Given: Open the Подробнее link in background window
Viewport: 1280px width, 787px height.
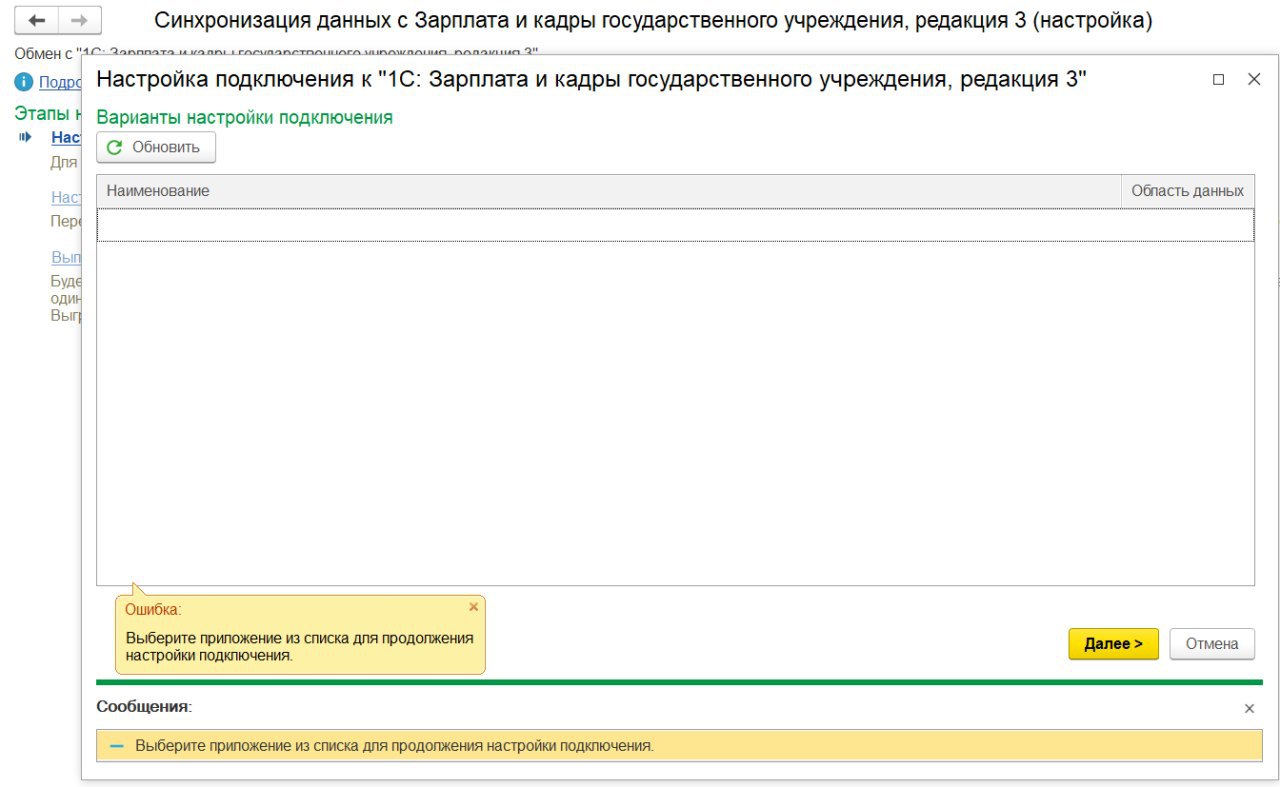Looking at the screenshot, I should (x=60, y=82).
